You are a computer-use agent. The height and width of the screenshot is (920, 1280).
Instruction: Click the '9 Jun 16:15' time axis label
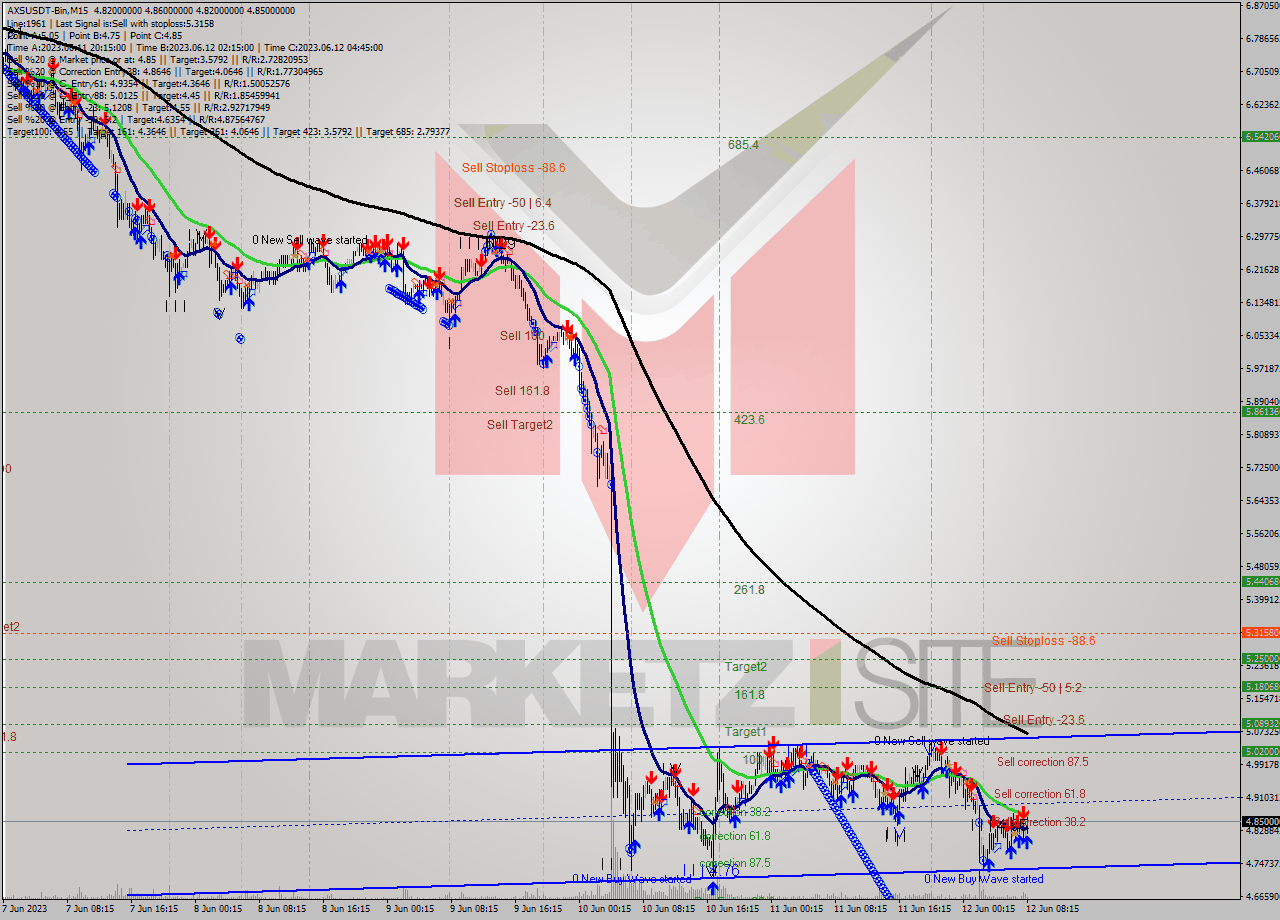coord(539,910)
